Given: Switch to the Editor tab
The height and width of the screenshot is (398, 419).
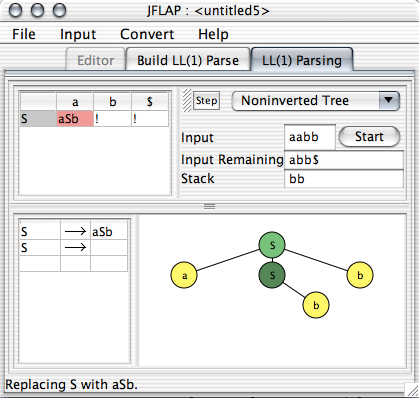Looking at the screenshot, I should pyautogui.click(x=95, y=60).
